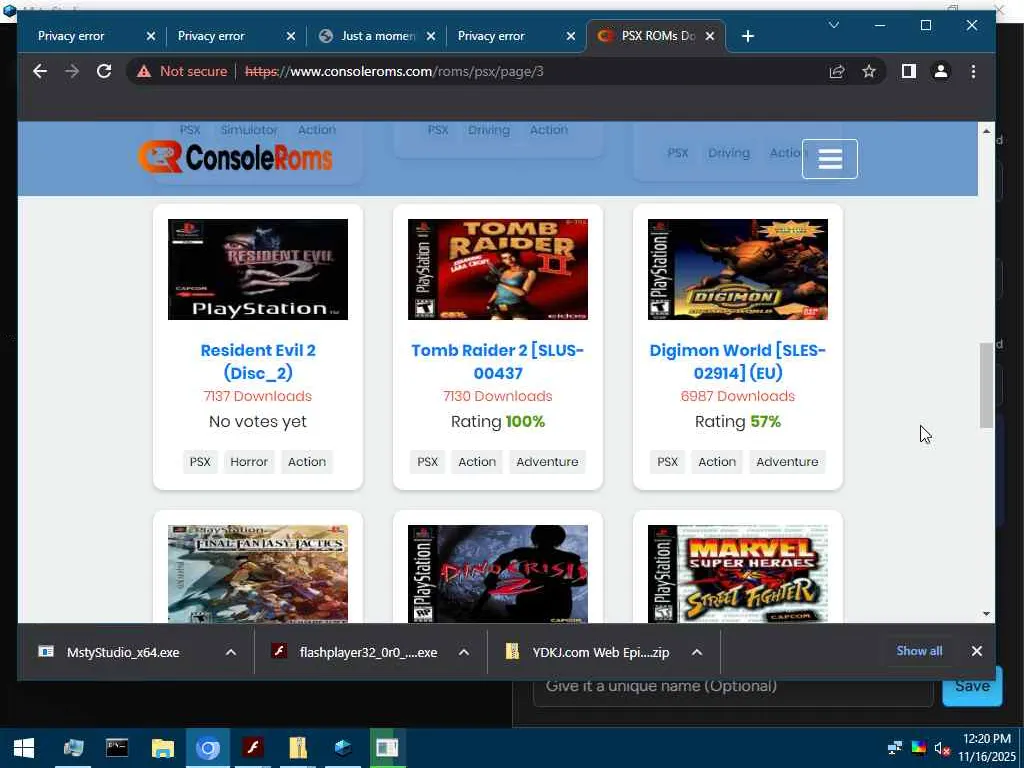The width and height of the screenshot is (1024, 768).
Task: Click the 6987 Downloads text
Action: [x=738, y=396]
